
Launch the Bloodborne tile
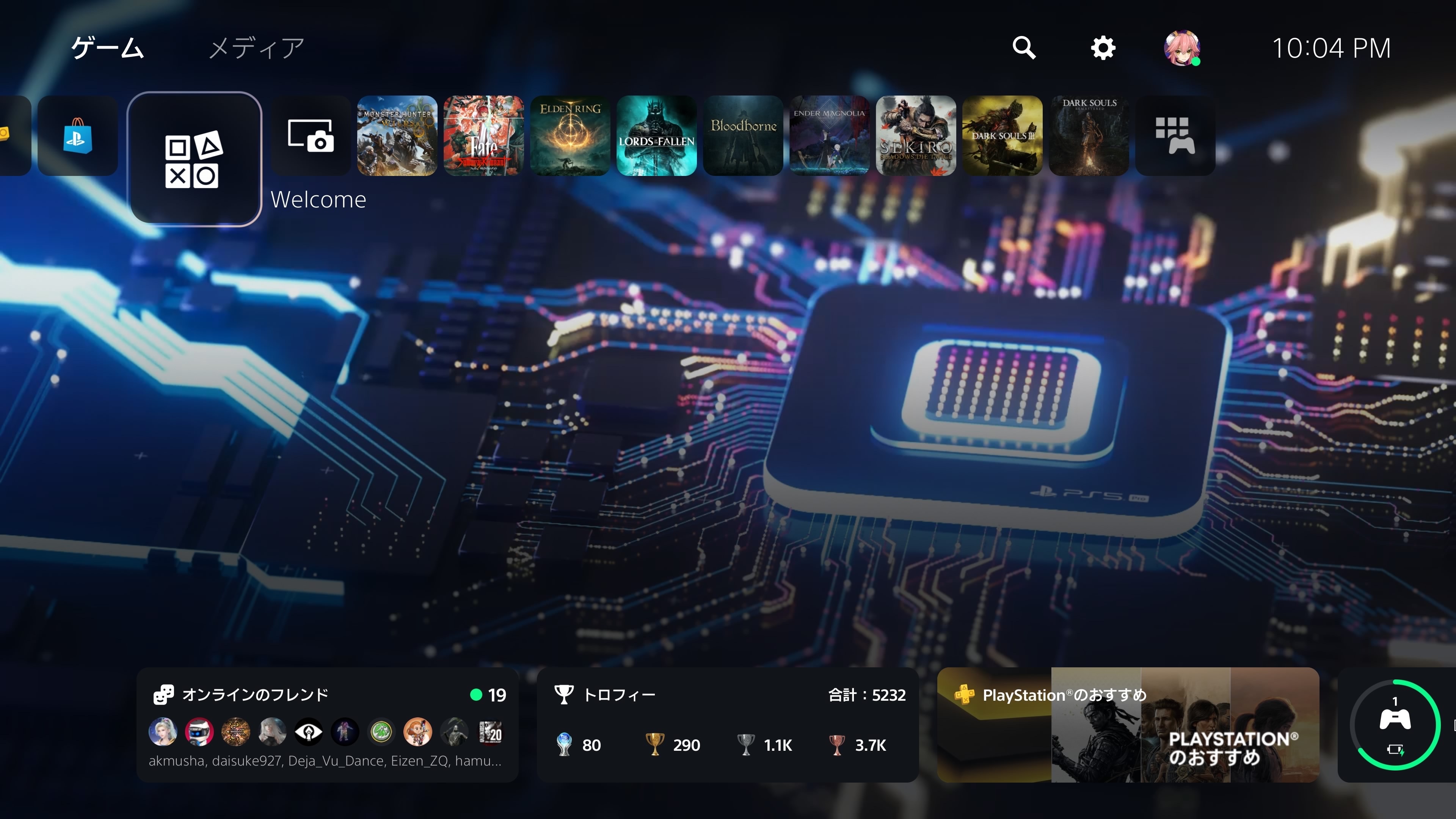point(743,136)
